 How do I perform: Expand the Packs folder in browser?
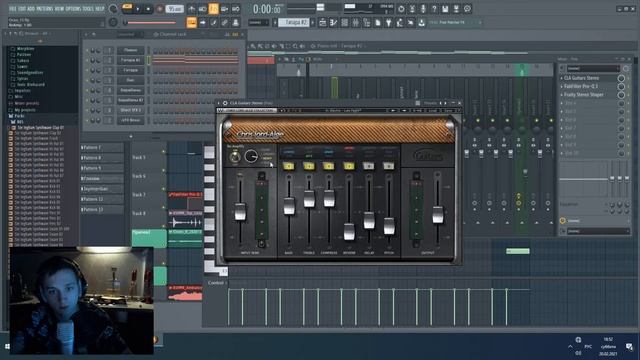16,116
